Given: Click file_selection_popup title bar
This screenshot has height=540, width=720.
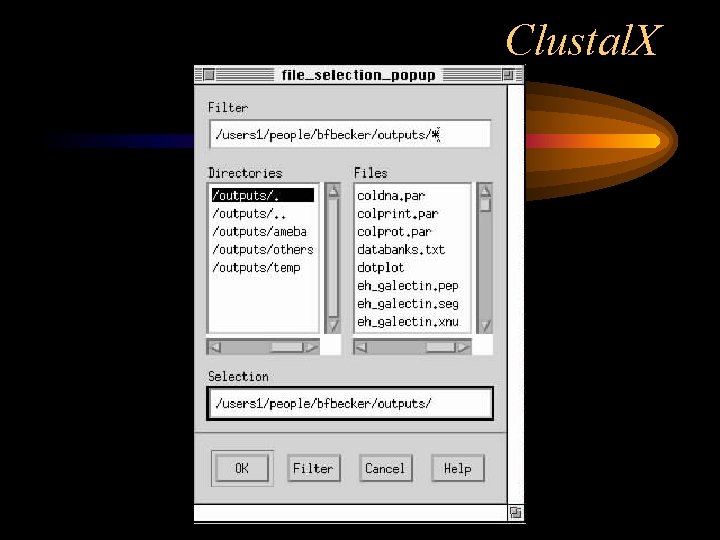Looking at the screenshot, I should (359, 74).
